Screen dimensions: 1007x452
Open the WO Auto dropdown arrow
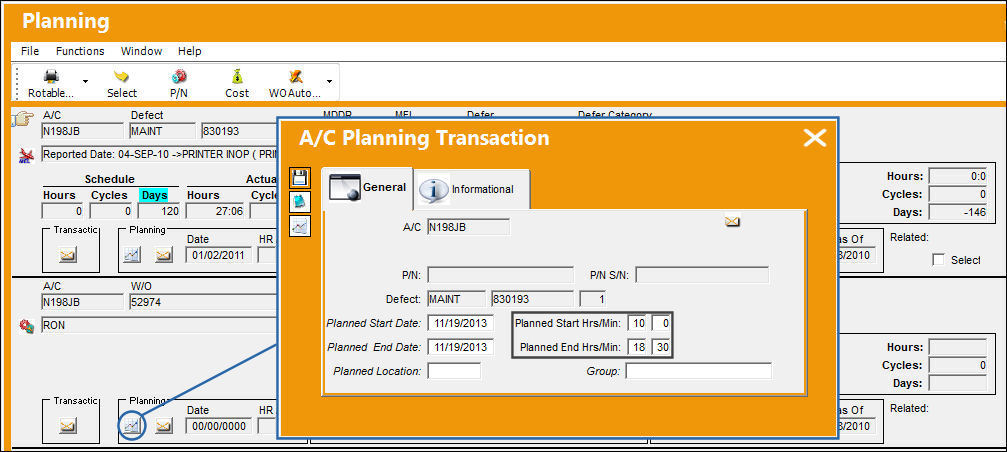click(x=329, y=82)
